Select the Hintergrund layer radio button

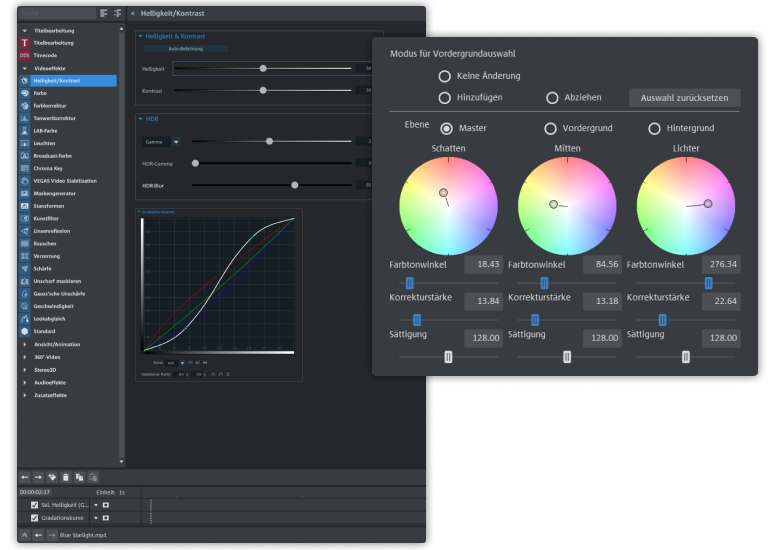(654, 128)
